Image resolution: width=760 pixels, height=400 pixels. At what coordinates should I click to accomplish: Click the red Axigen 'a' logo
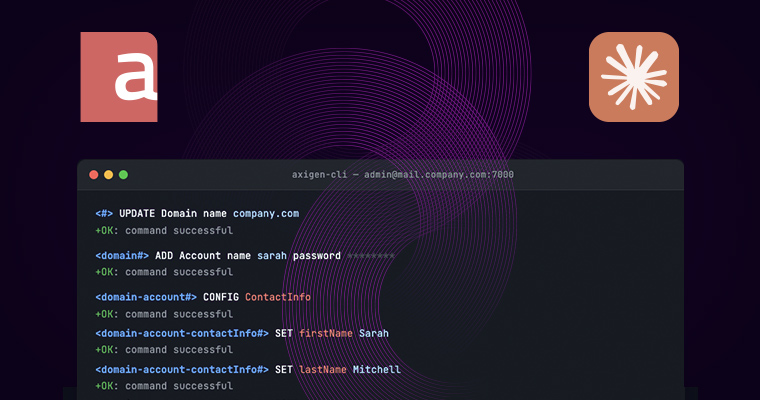119,77
